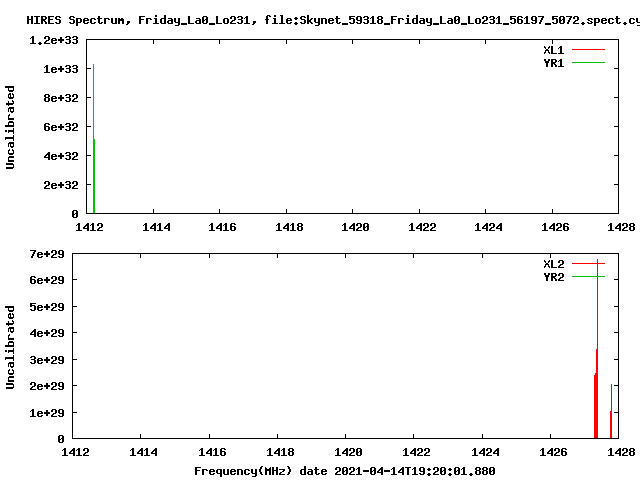This screenshot has height=480, width=640.
Task: Click the 4e+29 y-axis value
Action: click(47, 333)
